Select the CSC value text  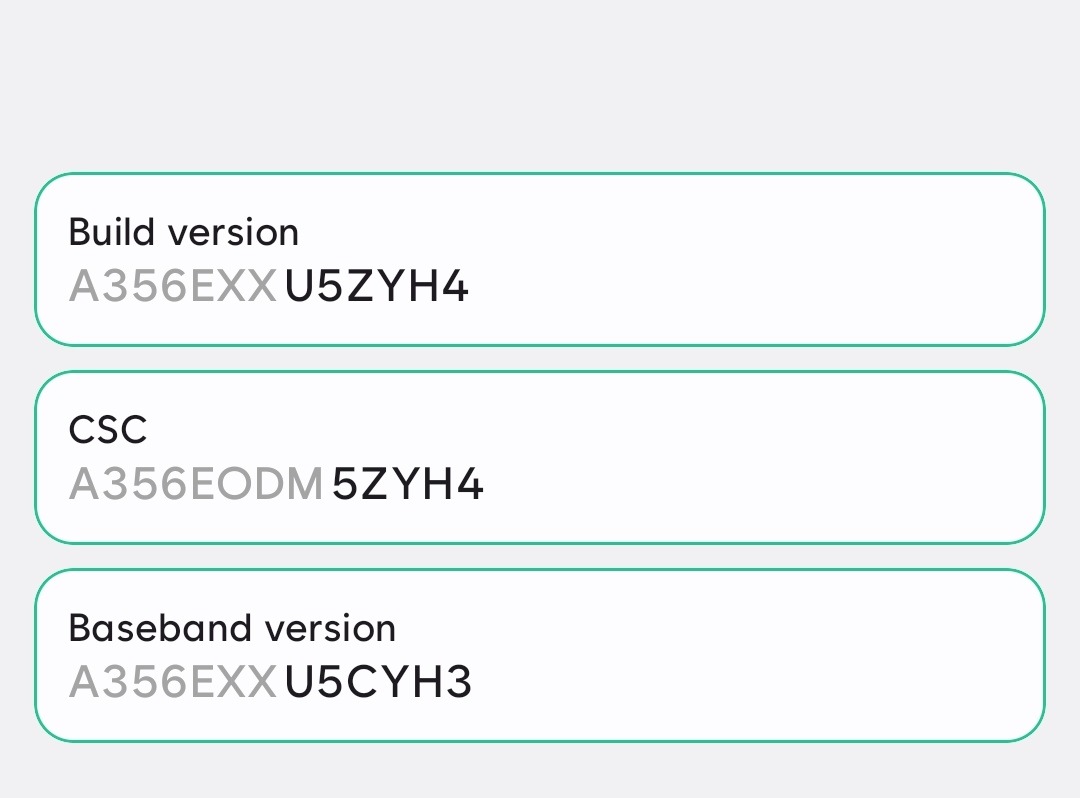277,483
